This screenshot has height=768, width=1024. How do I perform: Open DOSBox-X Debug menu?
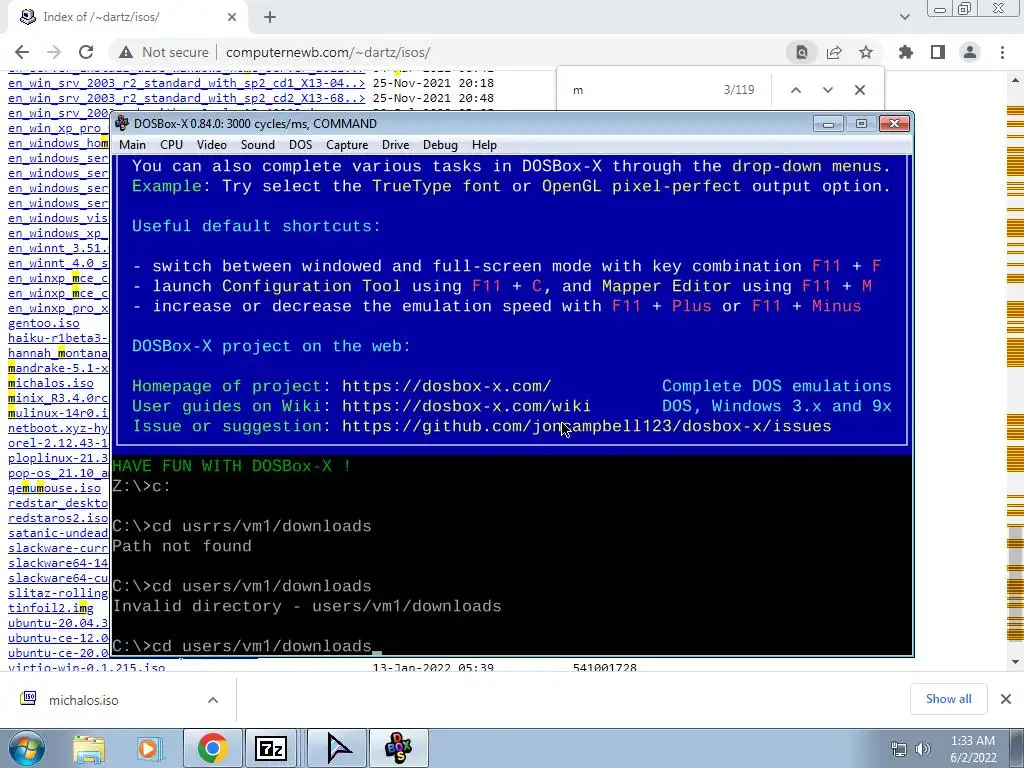click(440, 145)
